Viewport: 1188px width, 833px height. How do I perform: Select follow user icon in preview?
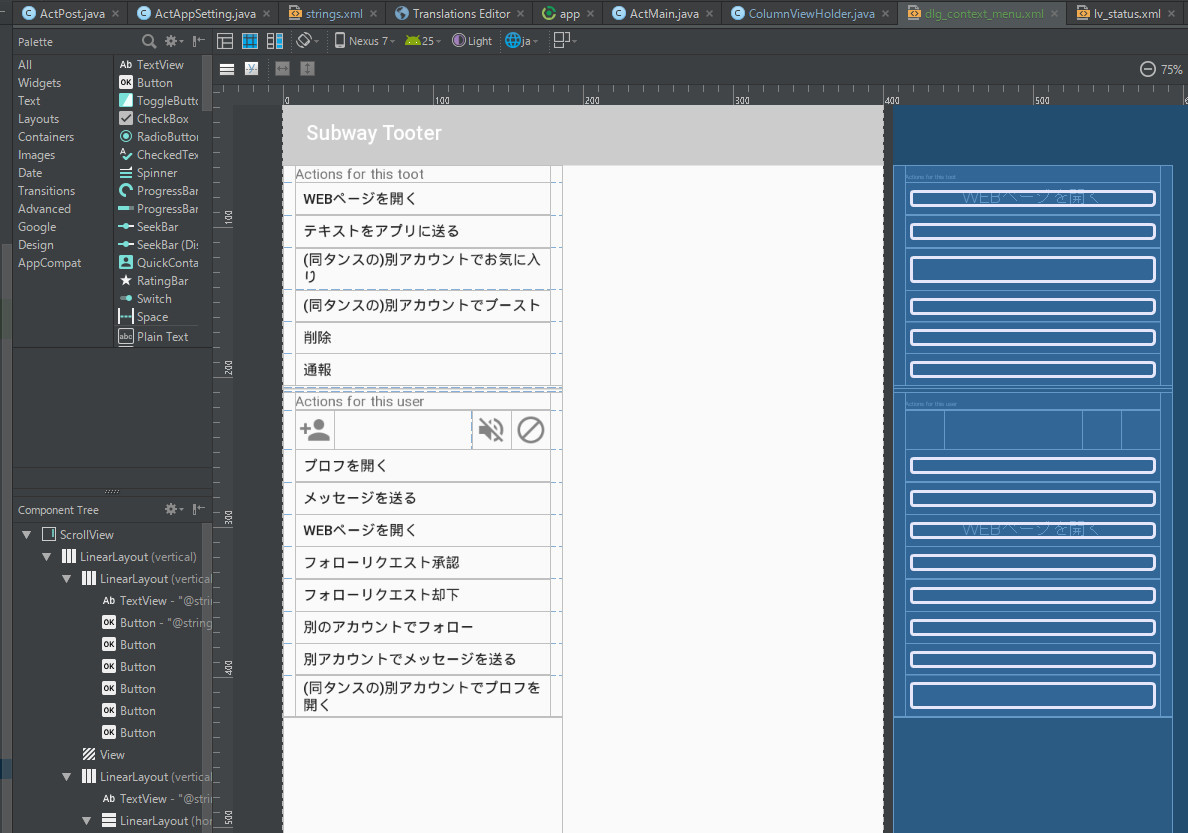tap(315, 431)
